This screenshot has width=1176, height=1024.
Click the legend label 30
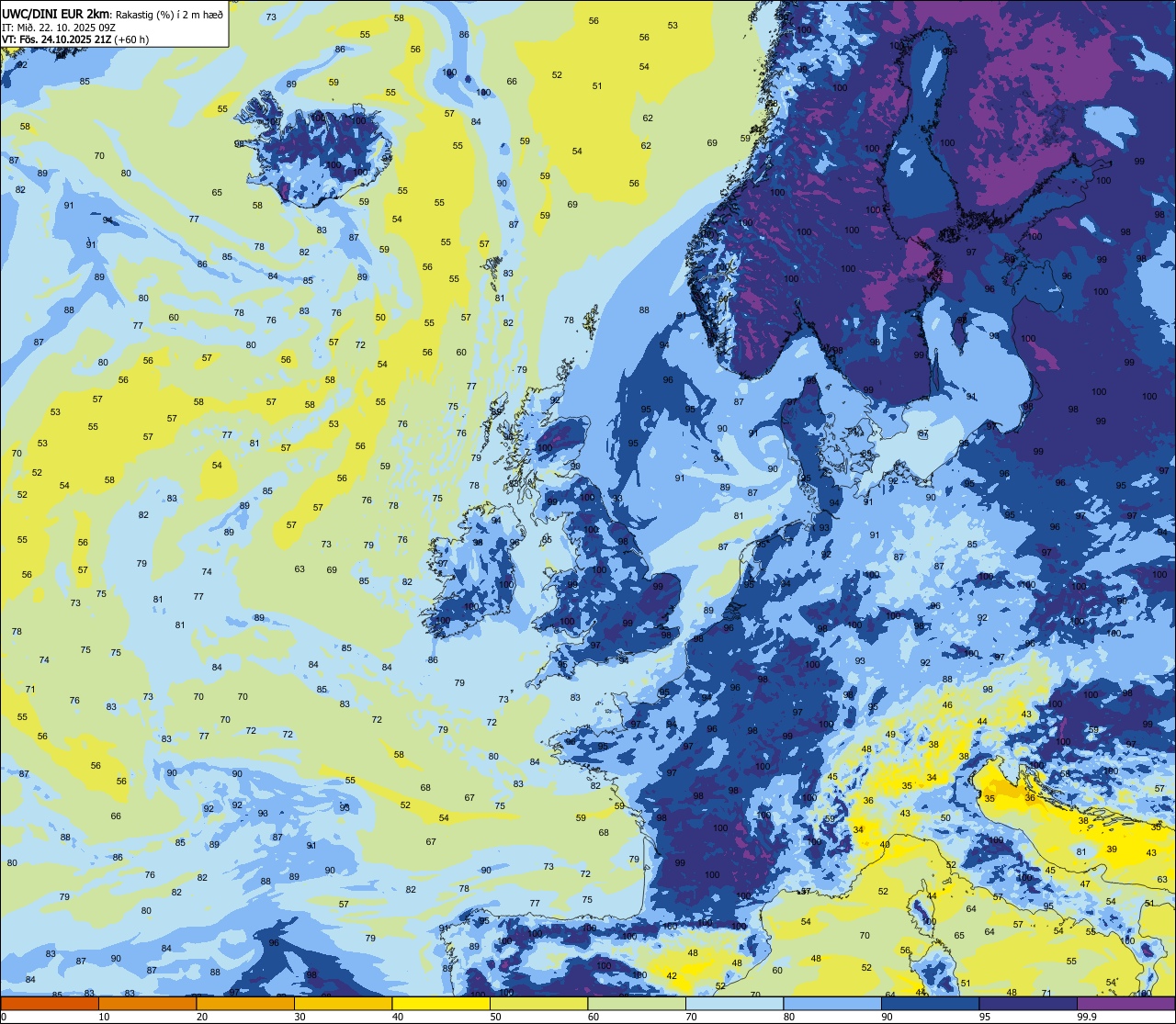pos(300,1017)
